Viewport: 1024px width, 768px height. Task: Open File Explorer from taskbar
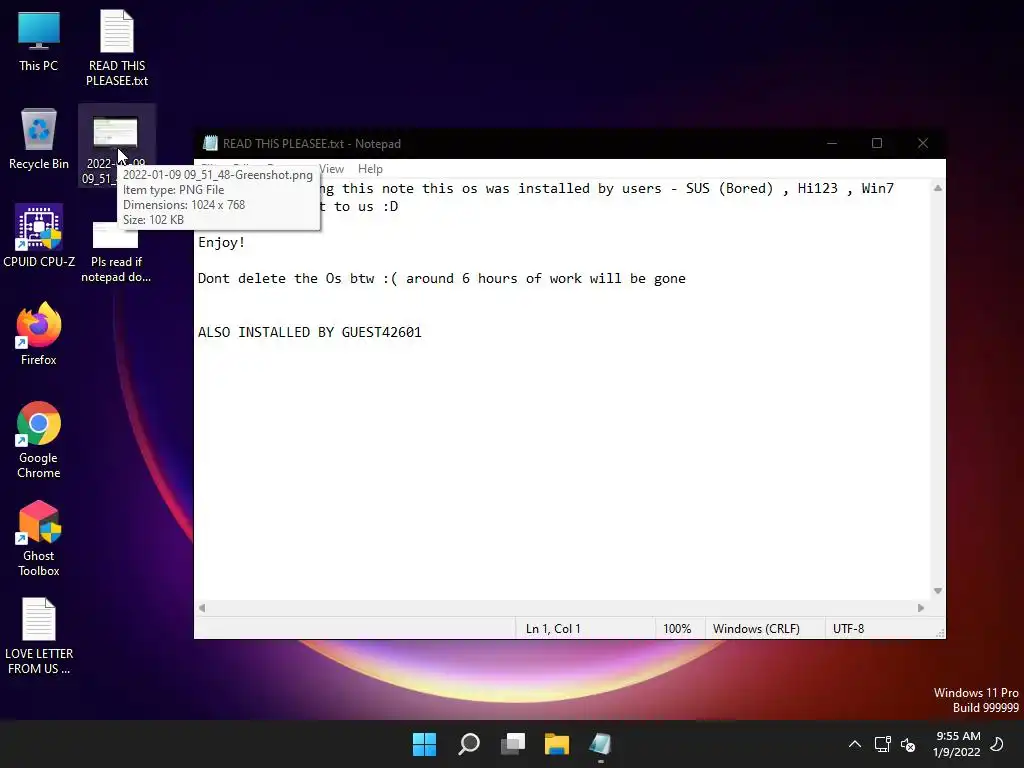pos(557,744)
